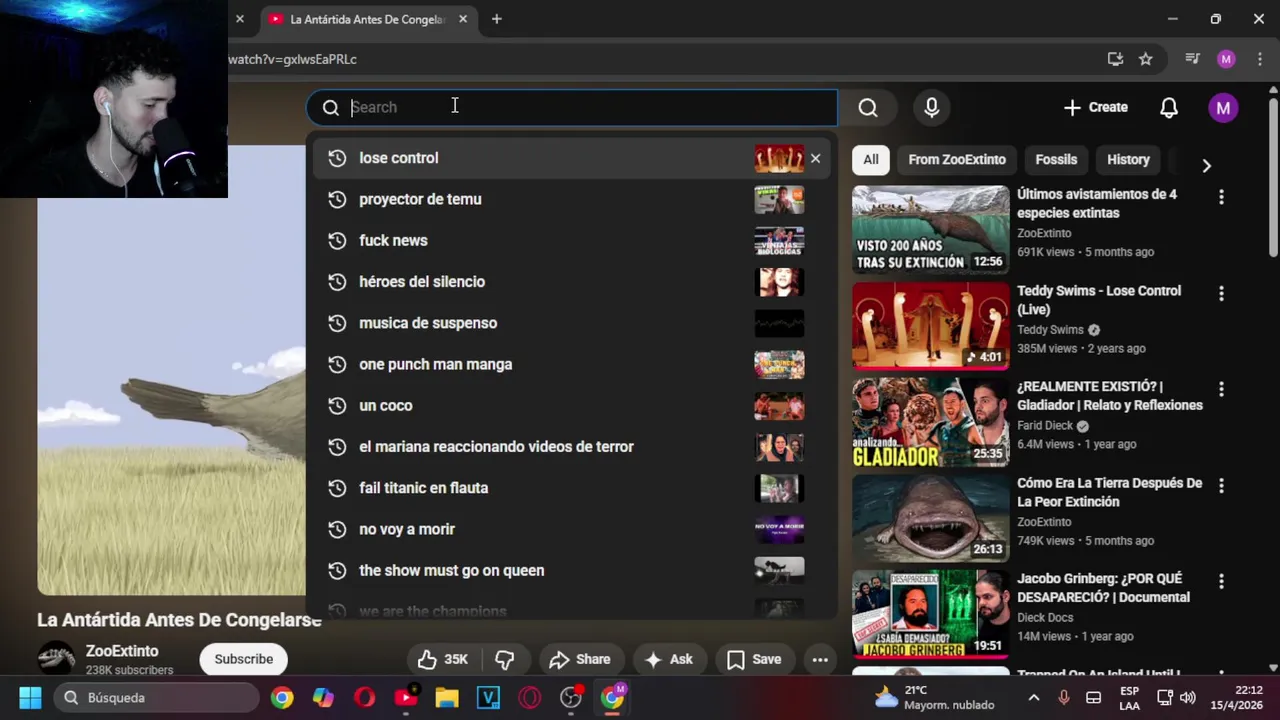Open a new Chrome tab
Screen dimensions: 1280x720
[496, 19]
